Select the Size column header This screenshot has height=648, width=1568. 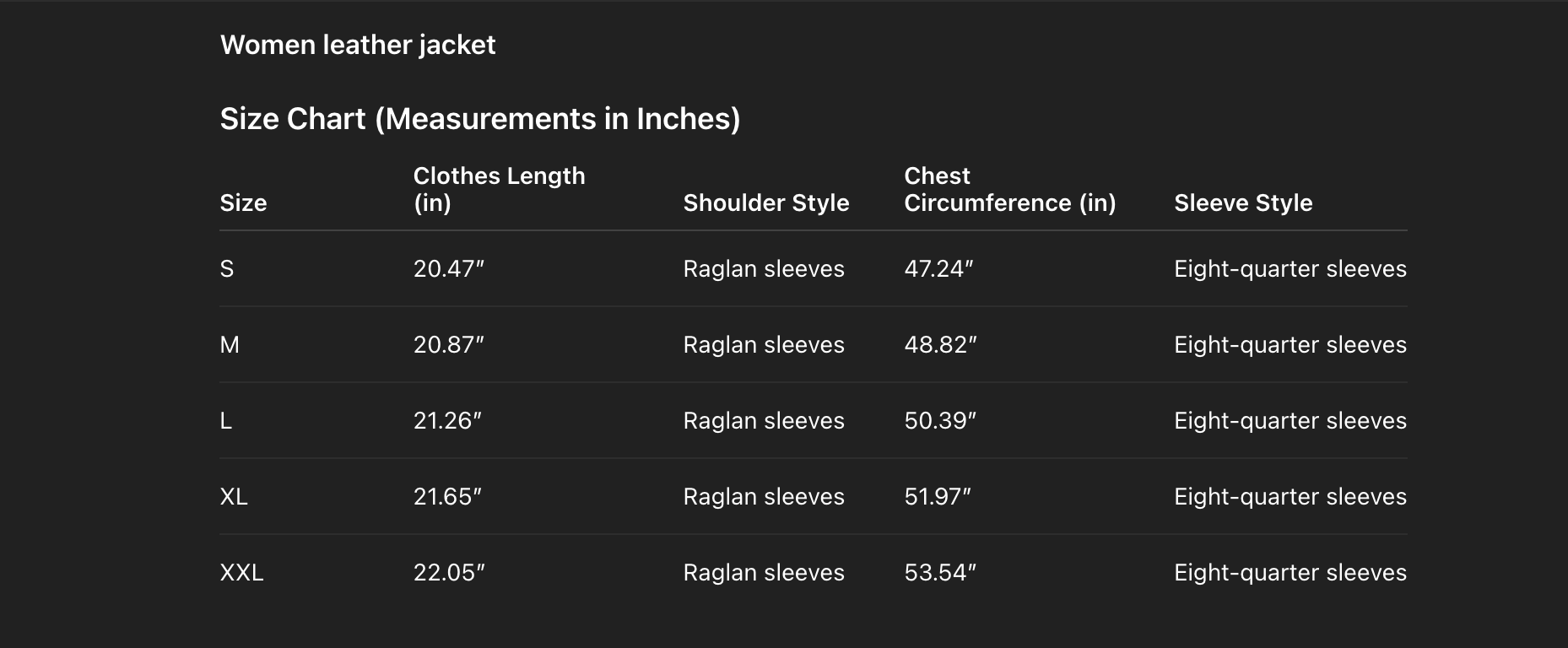pyautogui.click(x=243, y=202)
